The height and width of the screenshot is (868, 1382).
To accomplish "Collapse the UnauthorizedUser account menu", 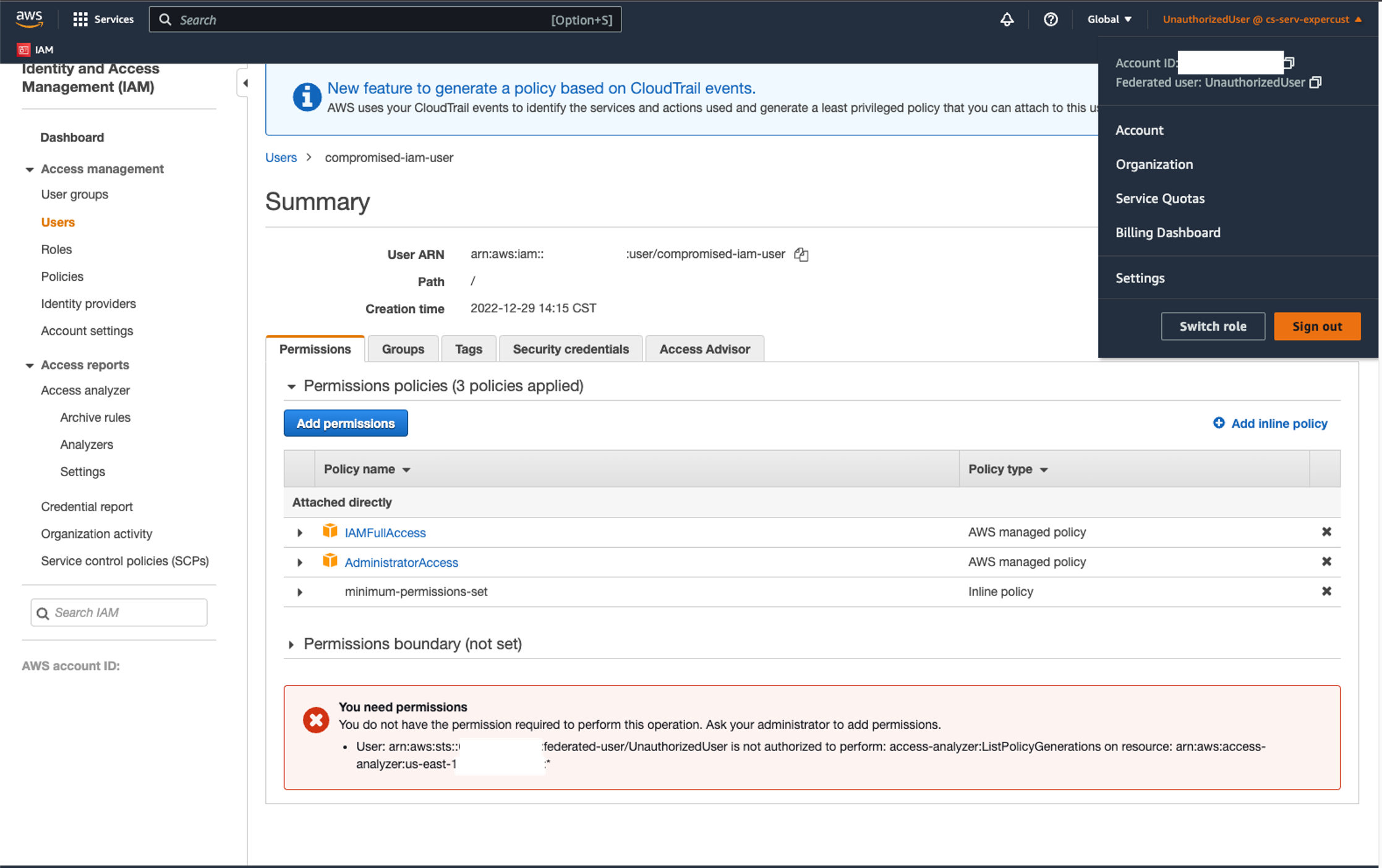I will 1262,19.
